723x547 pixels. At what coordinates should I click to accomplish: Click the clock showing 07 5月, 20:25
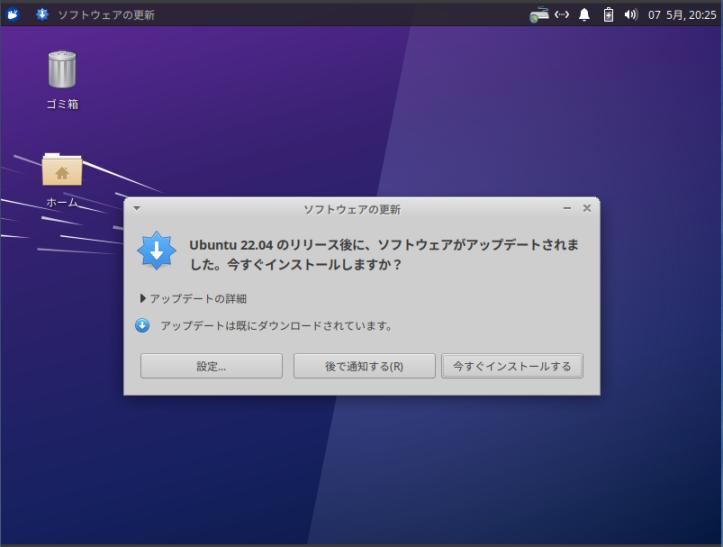click(x=682, y=15)
